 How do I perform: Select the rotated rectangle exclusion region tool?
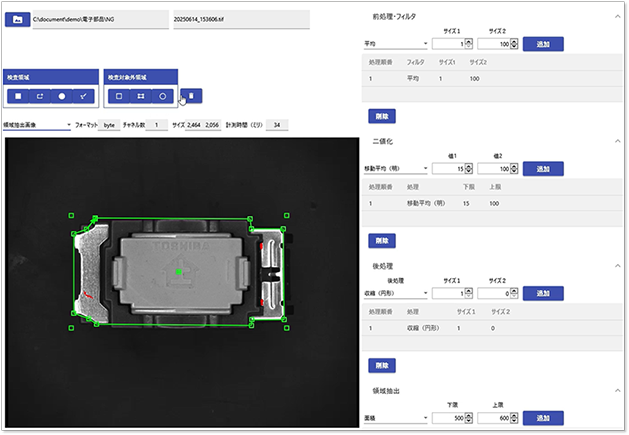click(x=140, y=96)
